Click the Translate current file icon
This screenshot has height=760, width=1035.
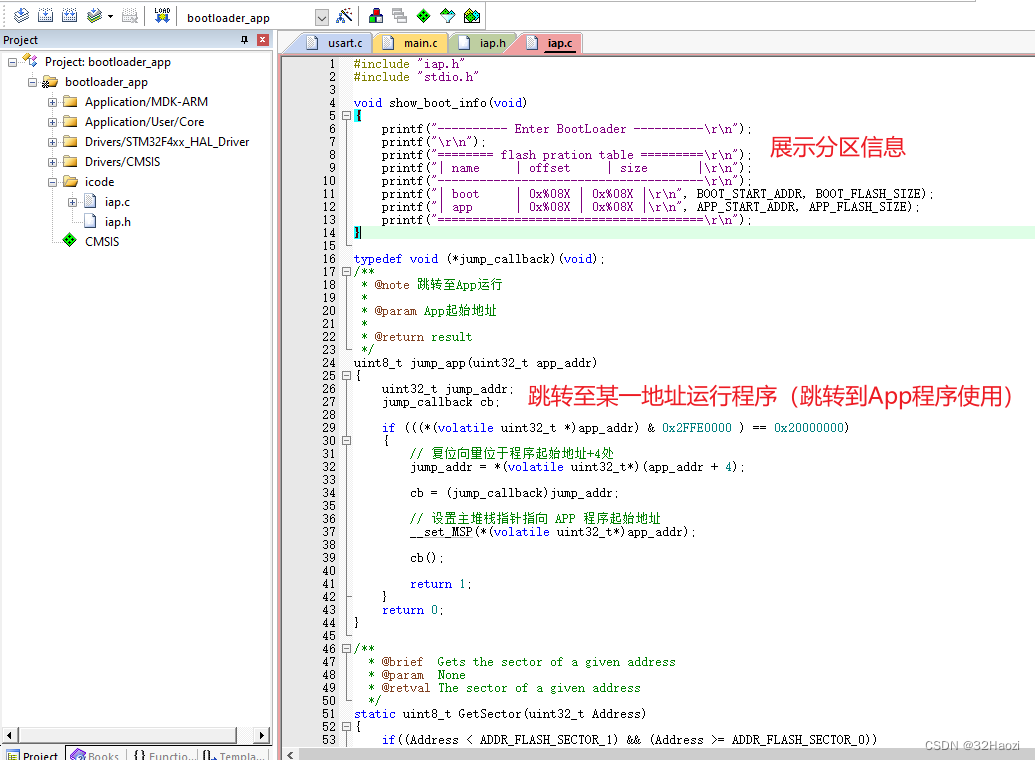tap(20, 16)
